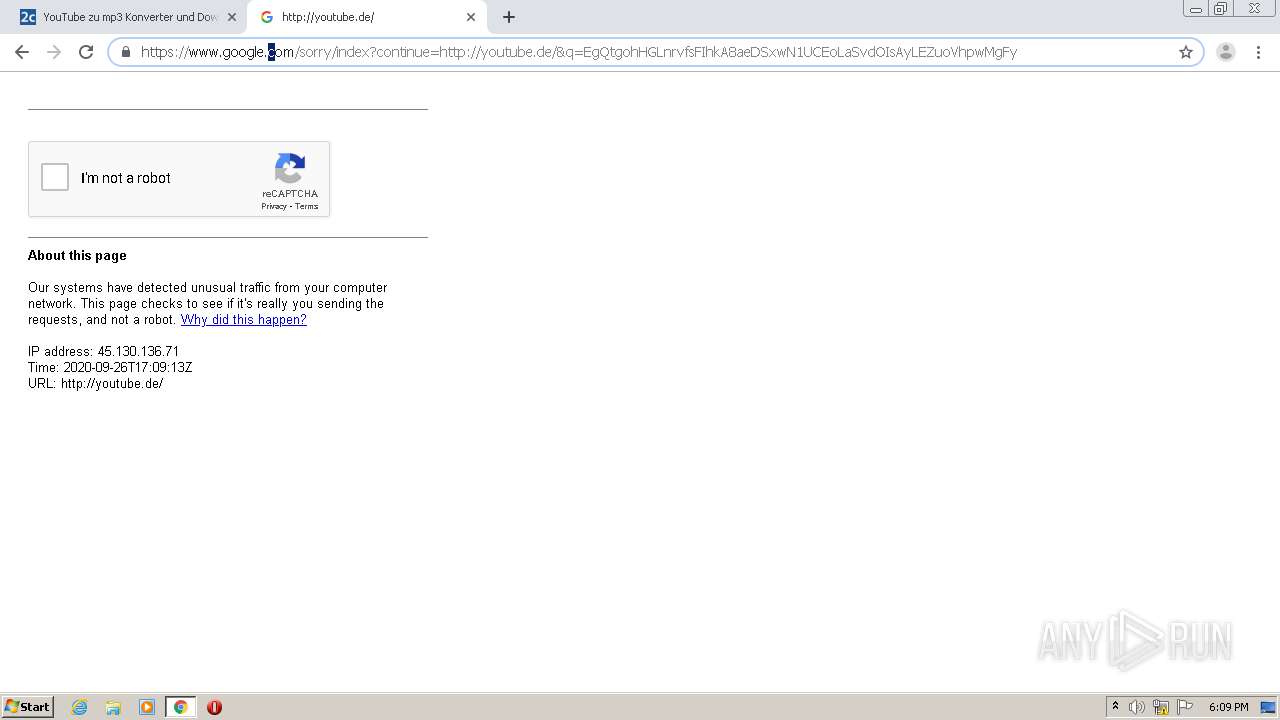Click the Show desktop button in tray
The width and height of the screenshot is (1280, 720).
(x=1269, y=707)
